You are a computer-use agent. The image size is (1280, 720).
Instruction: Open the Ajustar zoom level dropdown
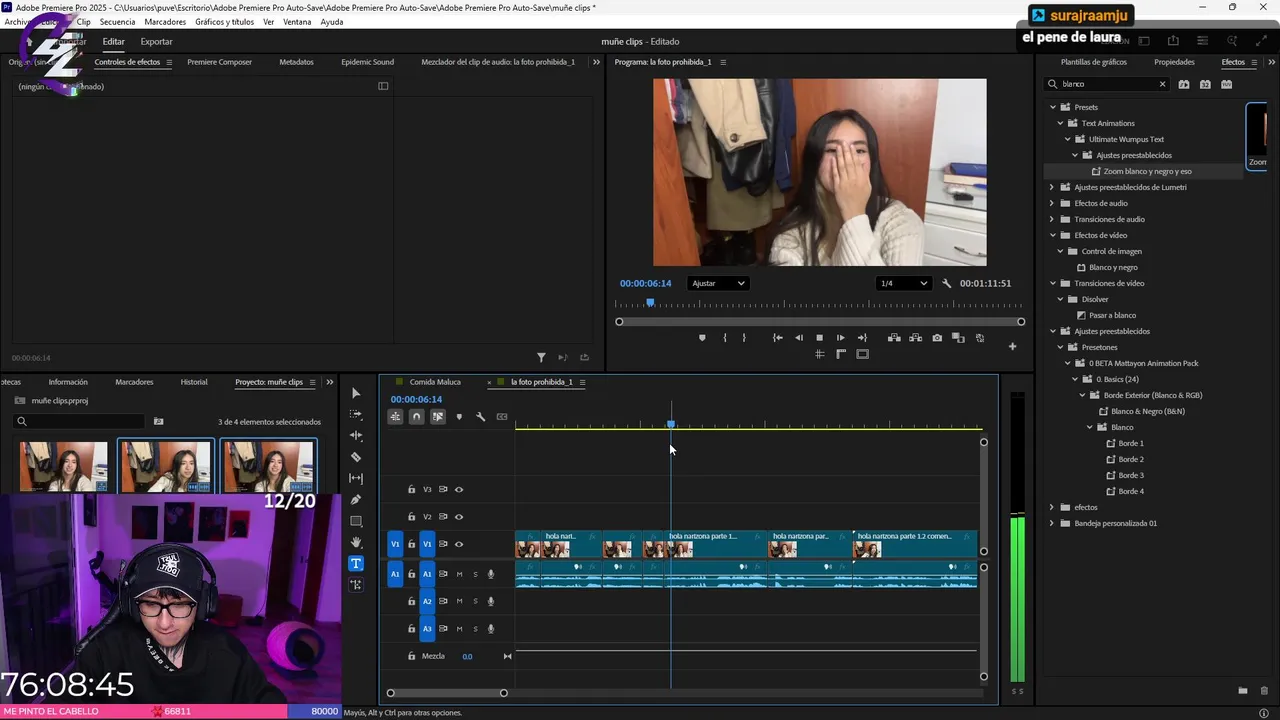coord(718,284)
